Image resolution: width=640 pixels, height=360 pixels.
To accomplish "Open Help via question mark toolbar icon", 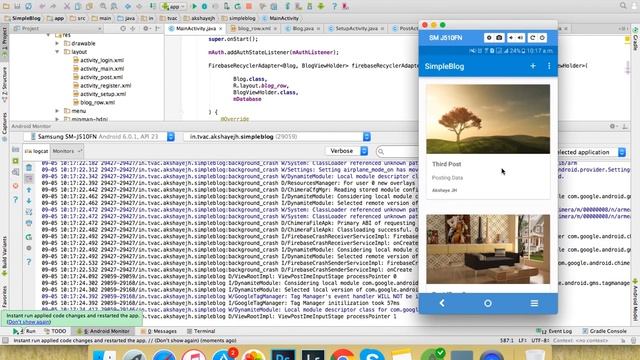I will (x=334, y=6).
